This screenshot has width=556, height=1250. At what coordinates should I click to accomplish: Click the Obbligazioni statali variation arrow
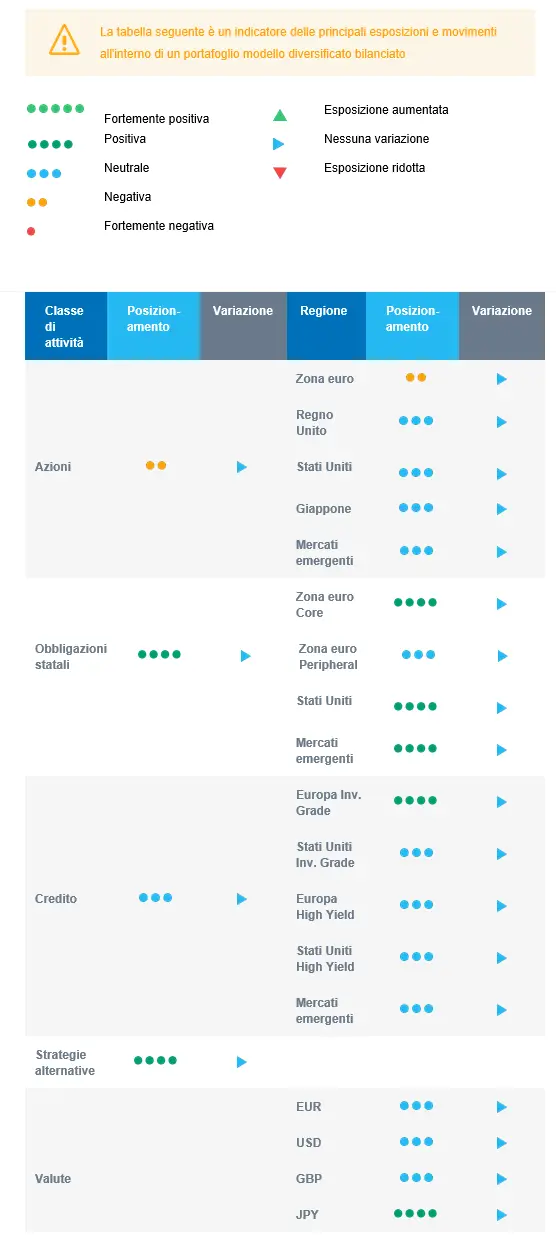246,656
